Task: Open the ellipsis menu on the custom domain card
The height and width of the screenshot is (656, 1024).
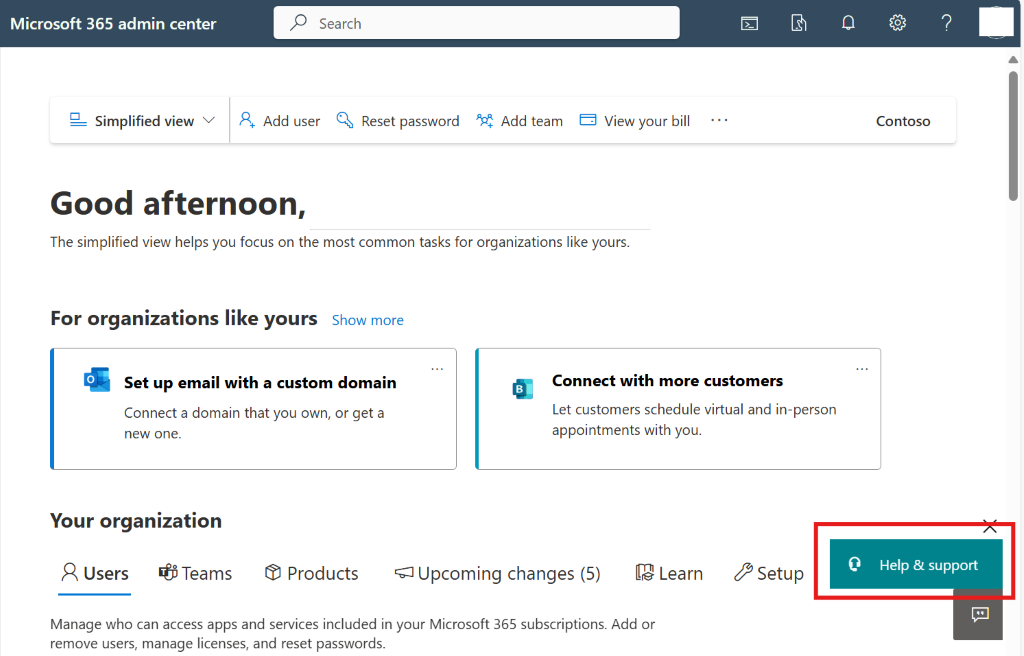Action: 437,369
